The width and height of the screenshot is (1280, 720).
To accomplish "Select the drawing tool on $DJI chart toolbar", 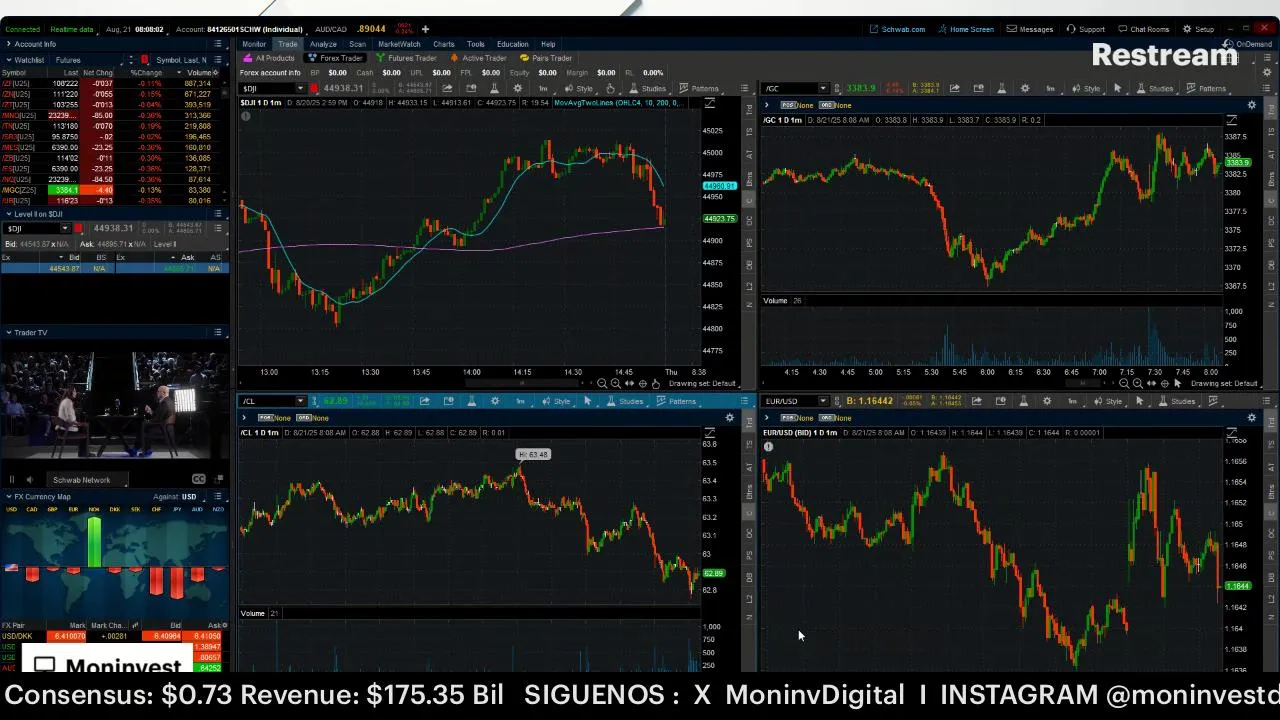I will (x=610, y=88).
